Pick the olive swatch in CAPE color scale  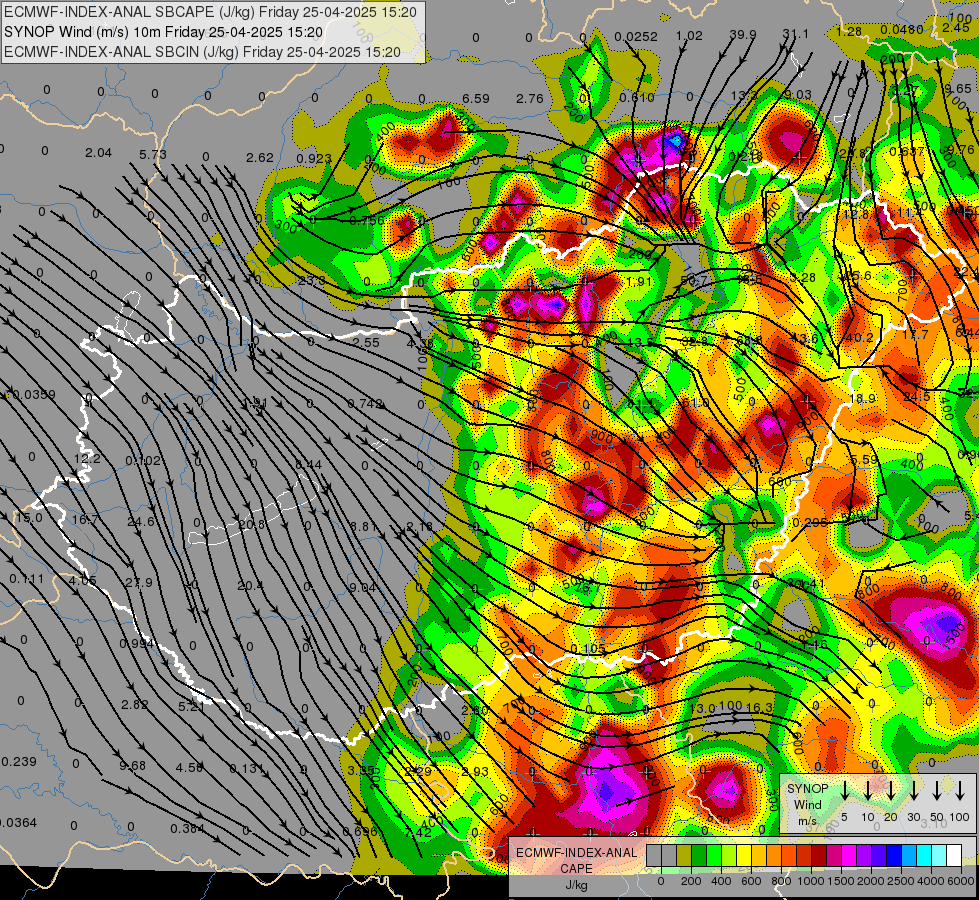pyautogui.click(x=684, y=855)
